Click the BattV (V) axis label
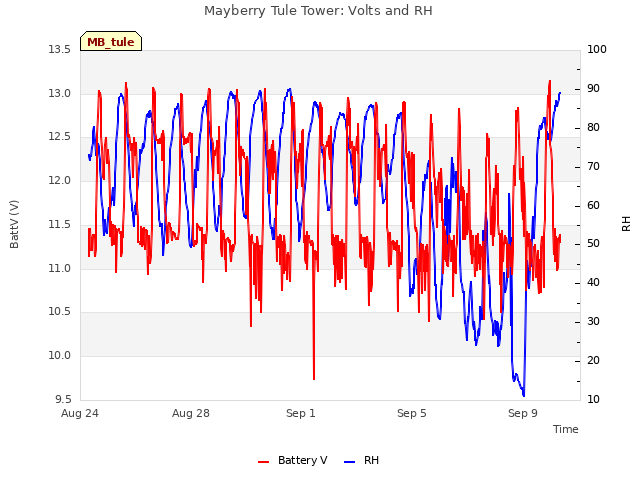Screen dimensions: 640x480 pos(14,224)
